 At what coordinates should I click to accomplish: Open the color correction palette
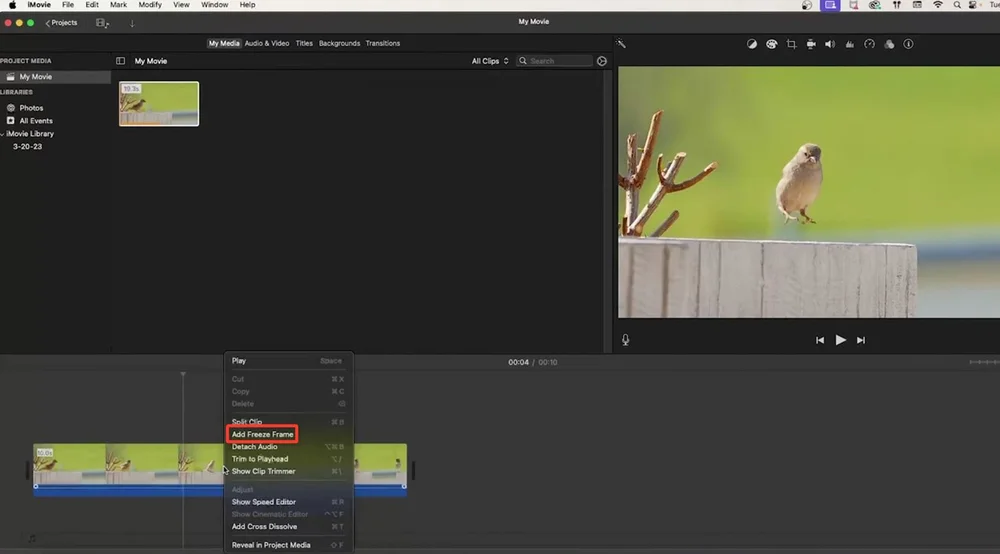pos(772,44)
